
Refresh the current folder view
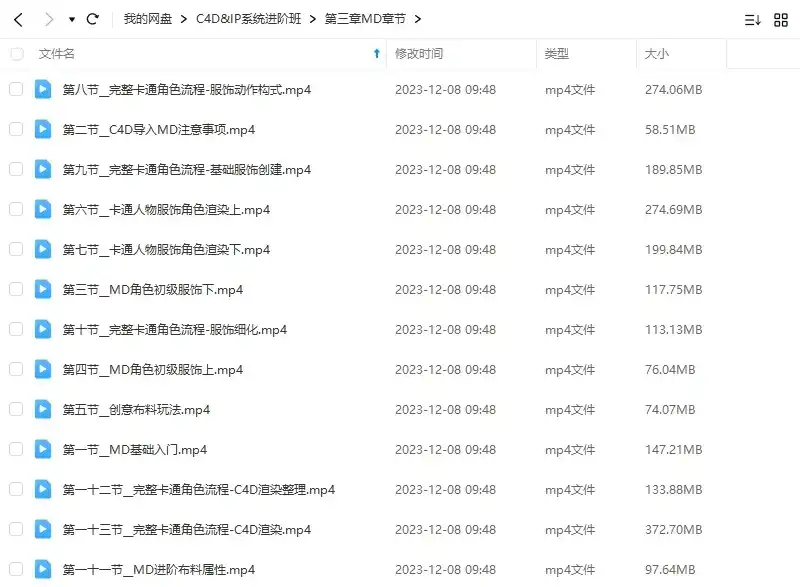pyautogui.click(x=92, y=18)
